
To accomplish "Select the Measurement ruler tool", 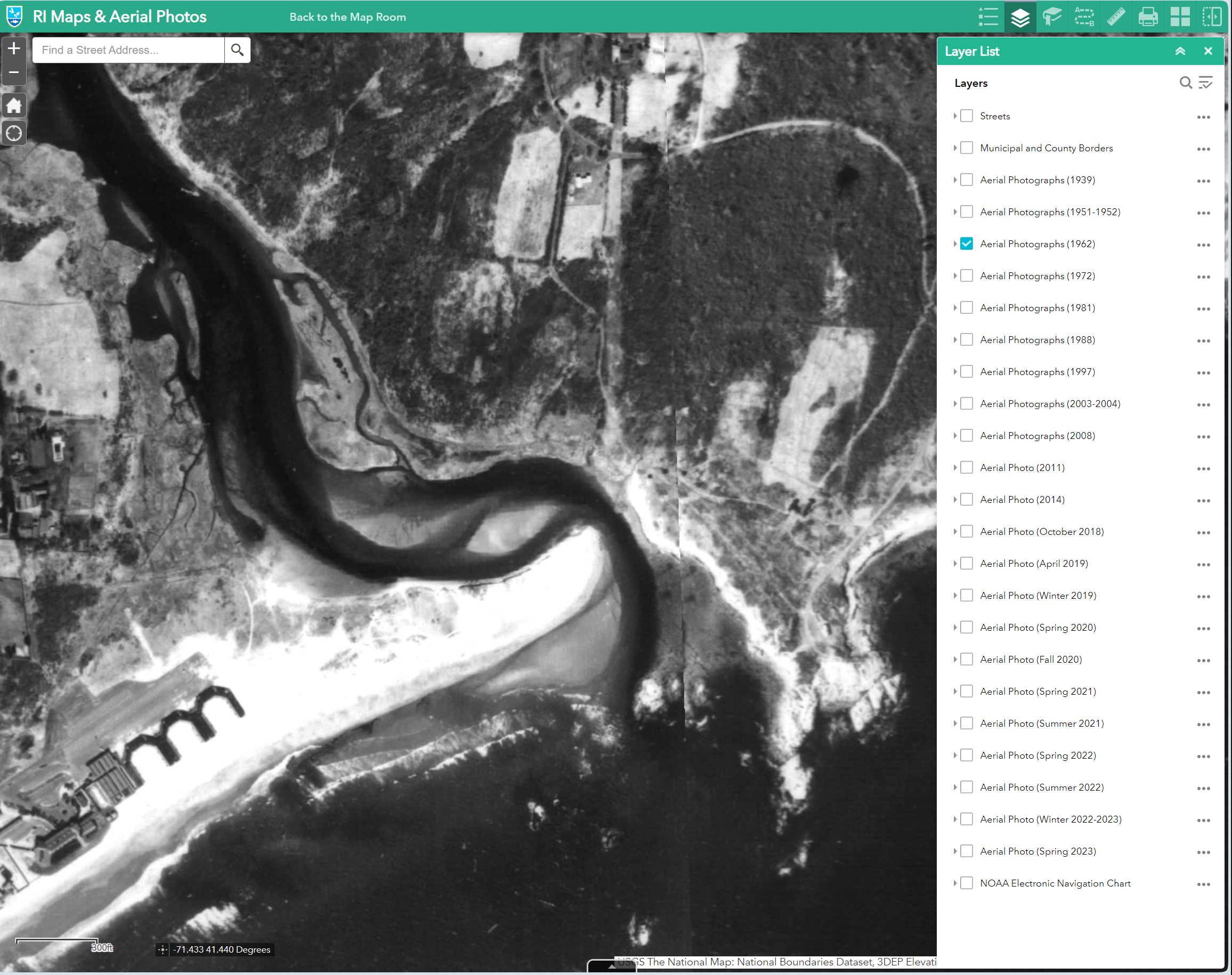I will tap(1116, 17).
